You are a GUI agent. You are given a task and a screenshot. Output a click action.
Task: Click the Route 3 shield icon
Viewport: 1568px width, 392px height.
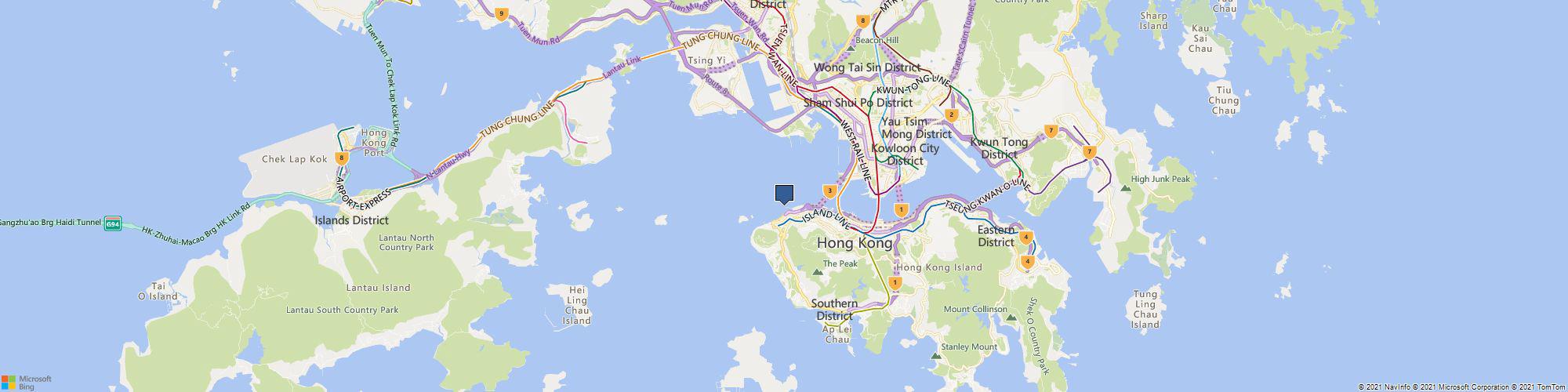point(829,191)
